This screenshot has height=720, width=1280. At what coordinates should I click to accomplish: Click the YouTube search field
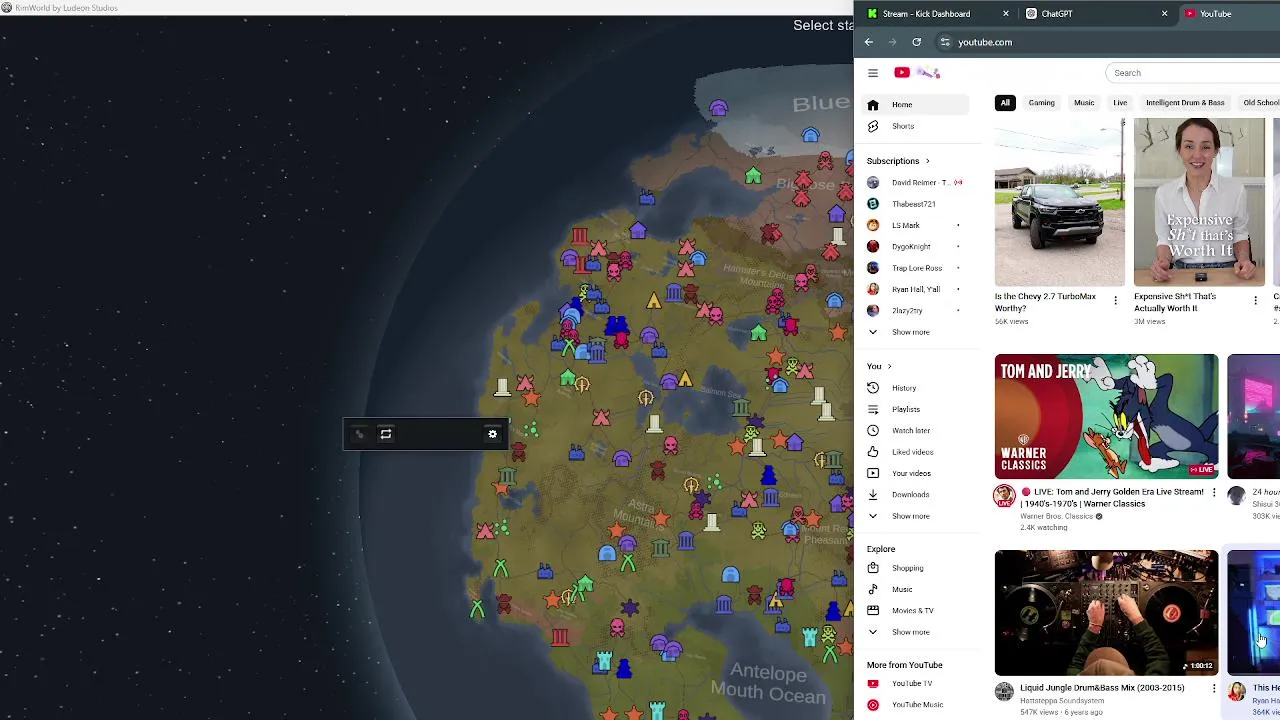point(1193,73)
